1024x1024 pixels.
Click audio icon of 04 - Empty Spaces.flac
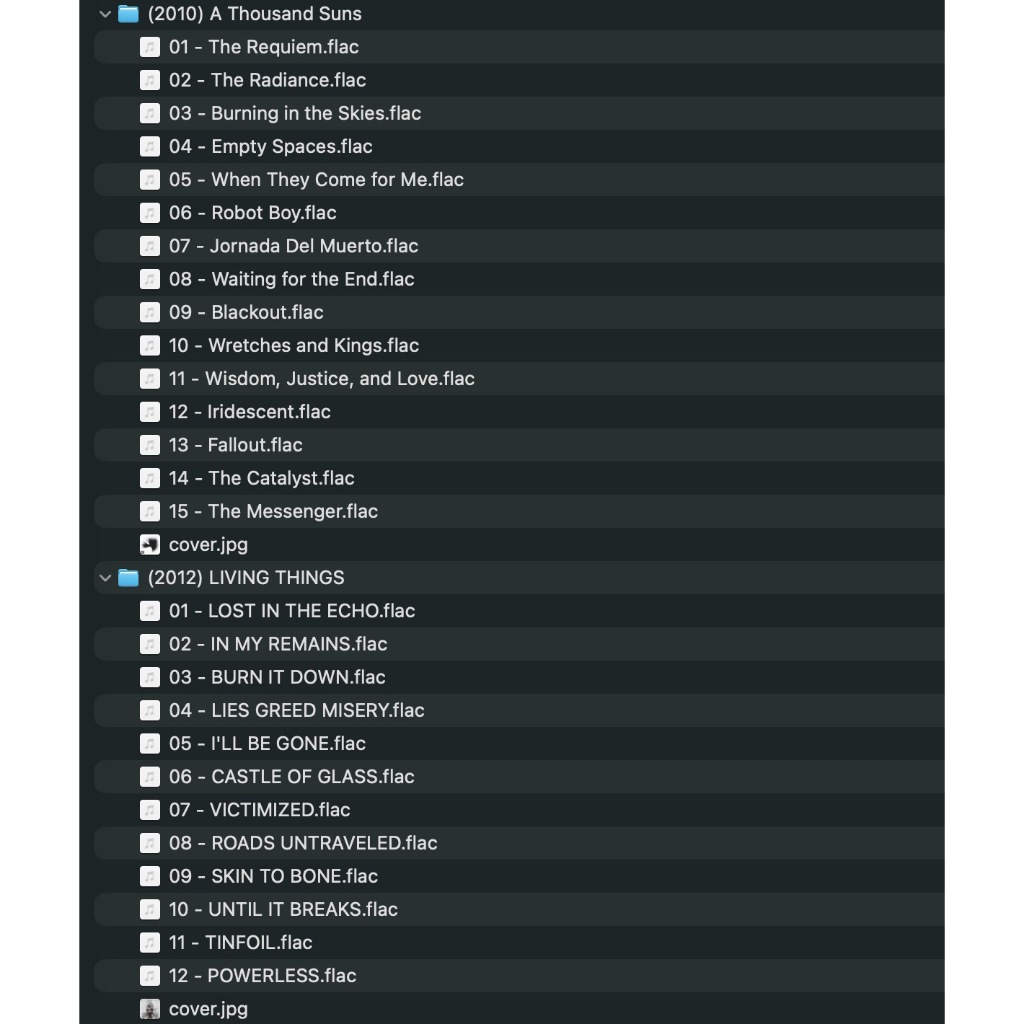pyautogui.click(x=150, y=146)
